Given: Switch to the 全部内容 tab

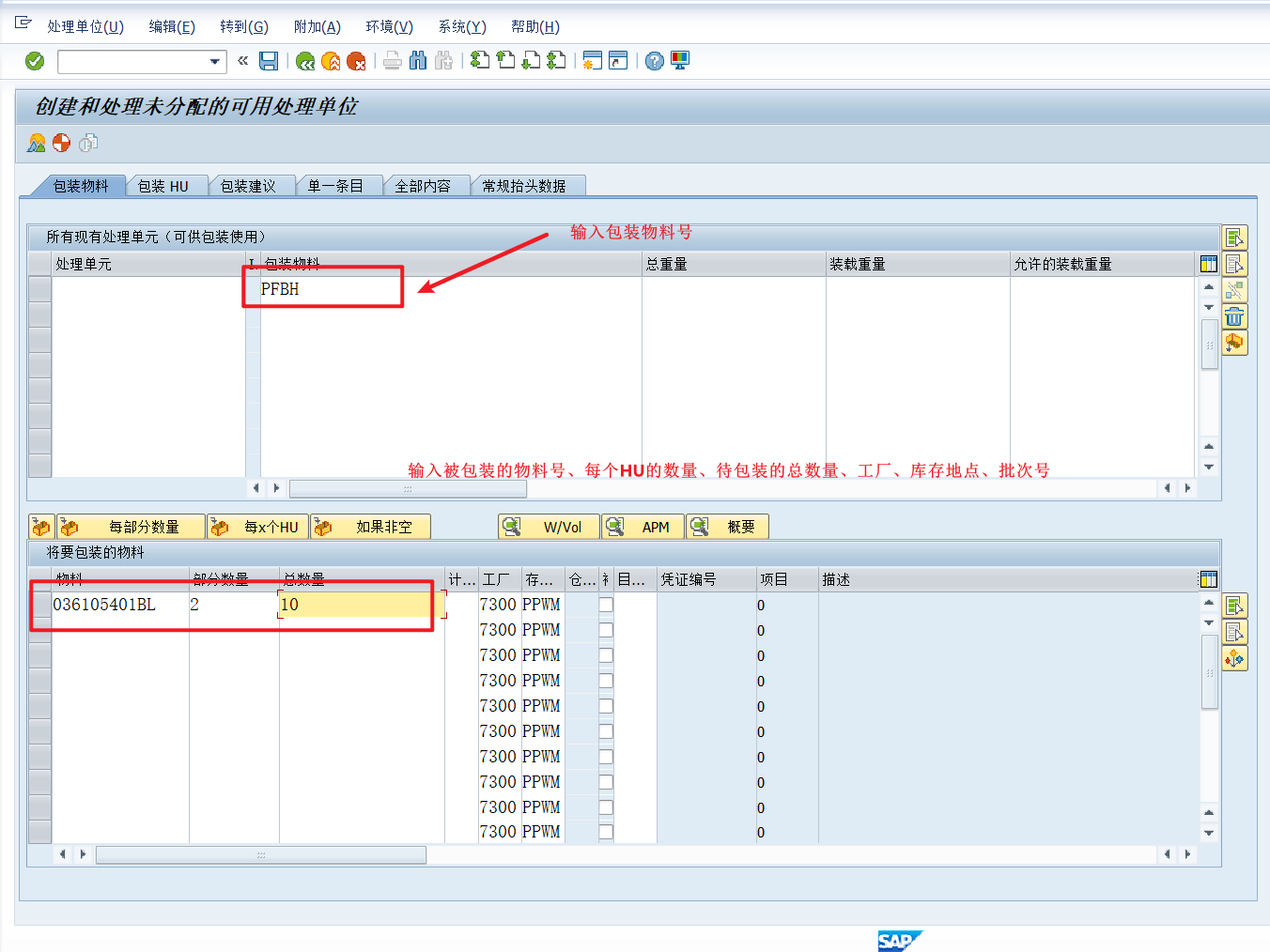Looking at the screenshot, I should pyautogui.click(x=423, y=186).
